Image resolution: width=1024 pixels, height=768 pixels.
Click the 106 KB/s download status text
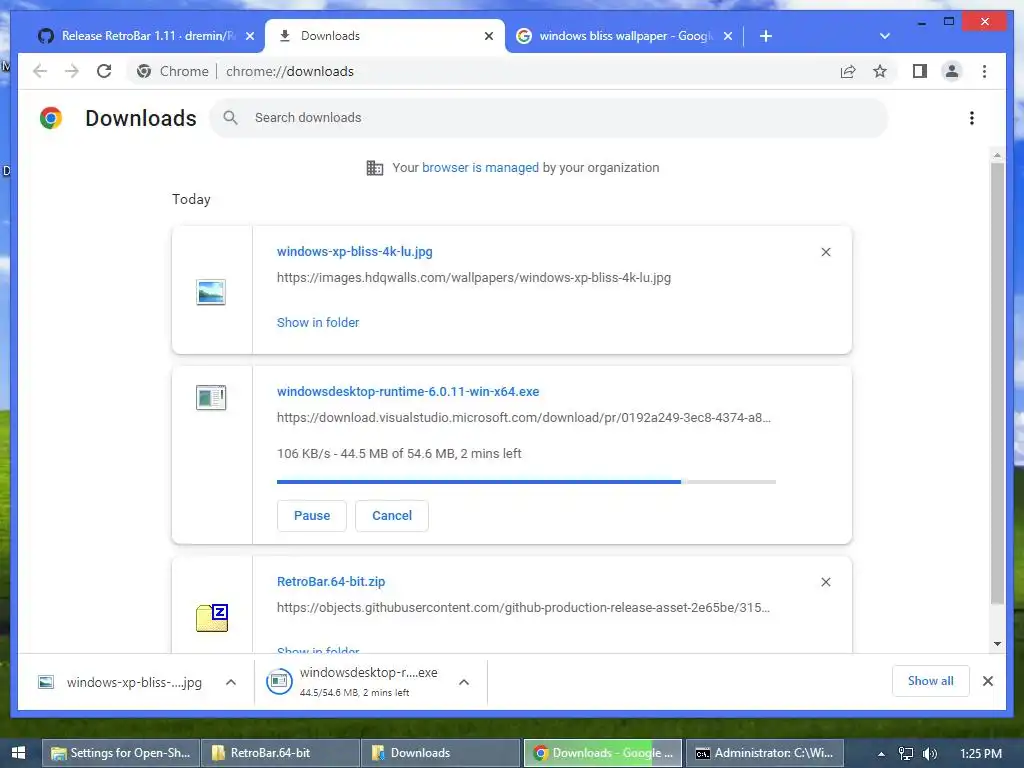pyautogui.click(x=399, y=454)
